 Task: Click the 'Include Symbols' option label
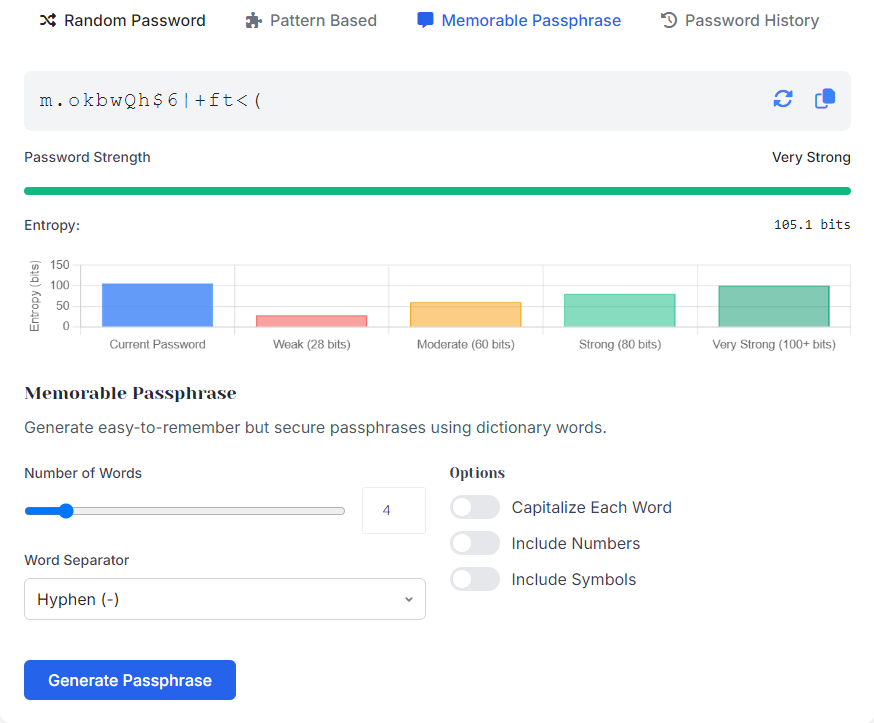tap(574, 579)
